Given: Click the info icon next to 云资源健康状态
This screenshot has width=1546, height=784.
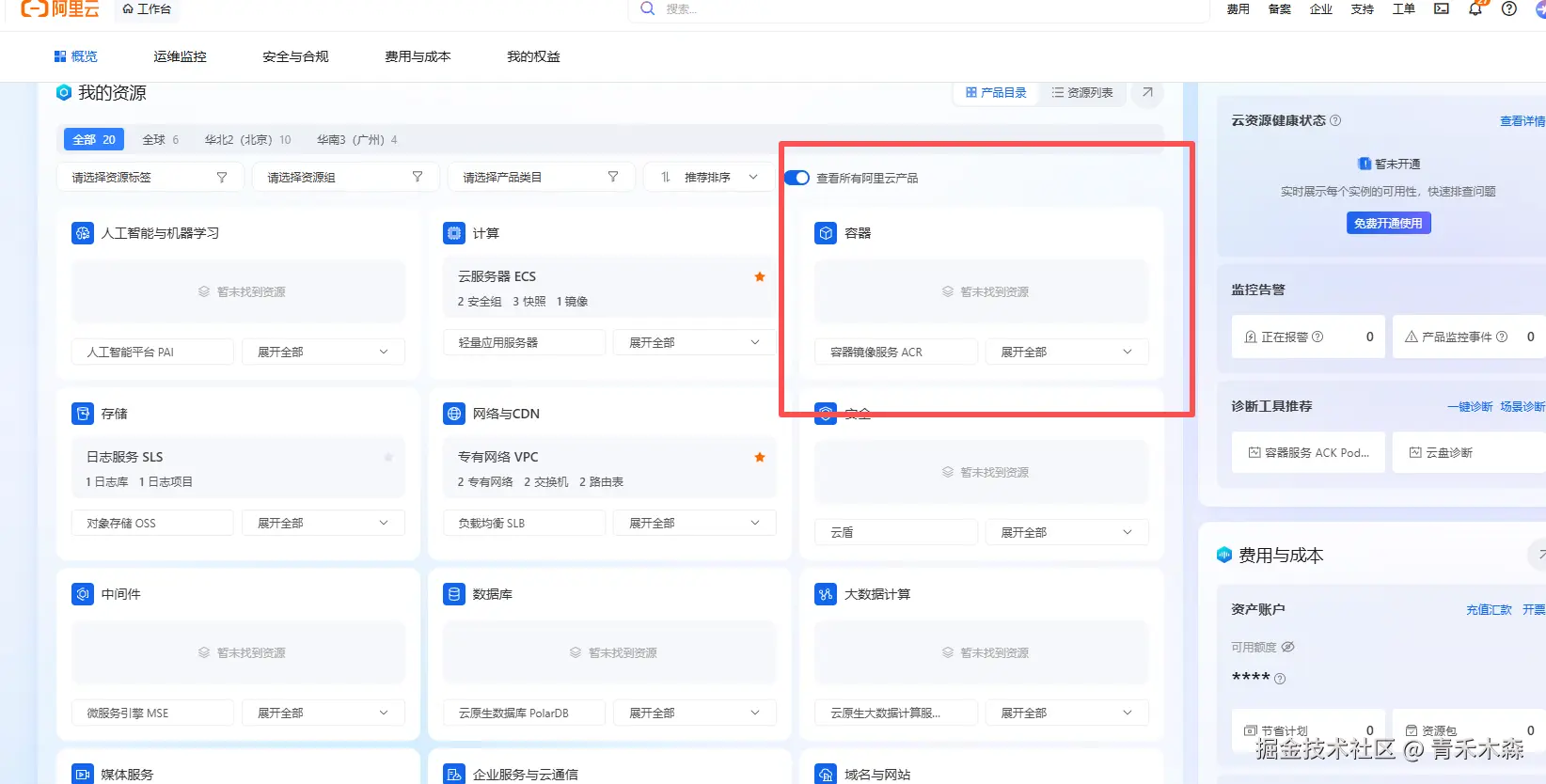Looking at the screenshot, I should (1335, 120).
